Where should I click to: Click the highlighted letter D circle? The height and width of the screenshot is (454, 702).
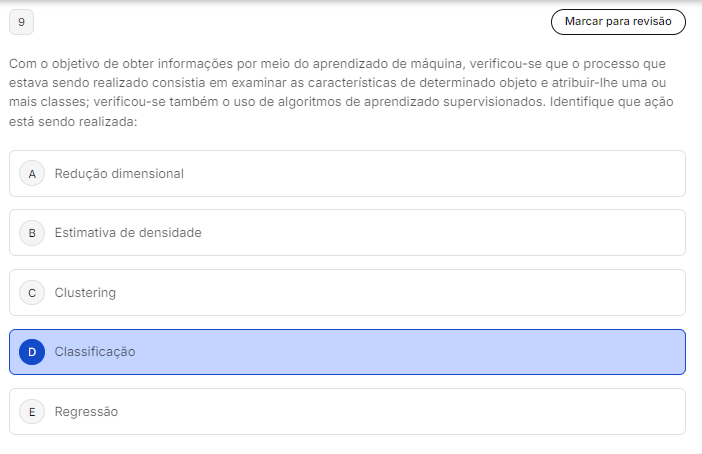pyautogui.click(x=32, y=352)
